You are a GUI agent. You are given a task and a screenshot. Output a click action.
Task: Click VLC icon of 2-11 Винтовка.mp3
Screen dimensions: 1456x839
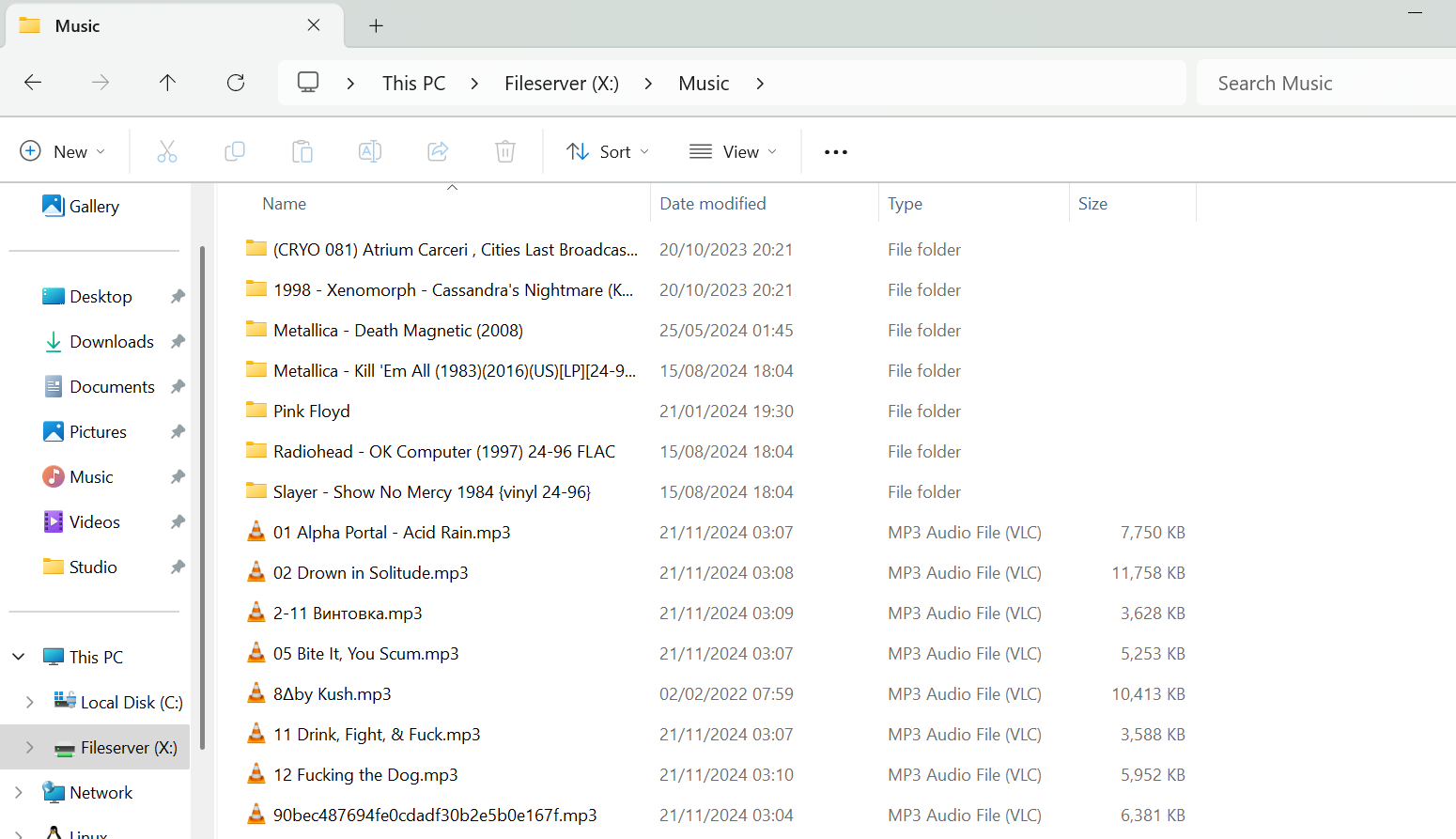256,613
